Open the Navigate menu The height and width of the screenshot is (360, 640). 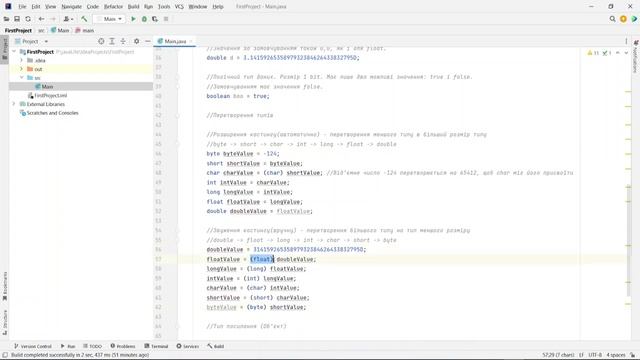pyautogui.click(x=71, y=7)
